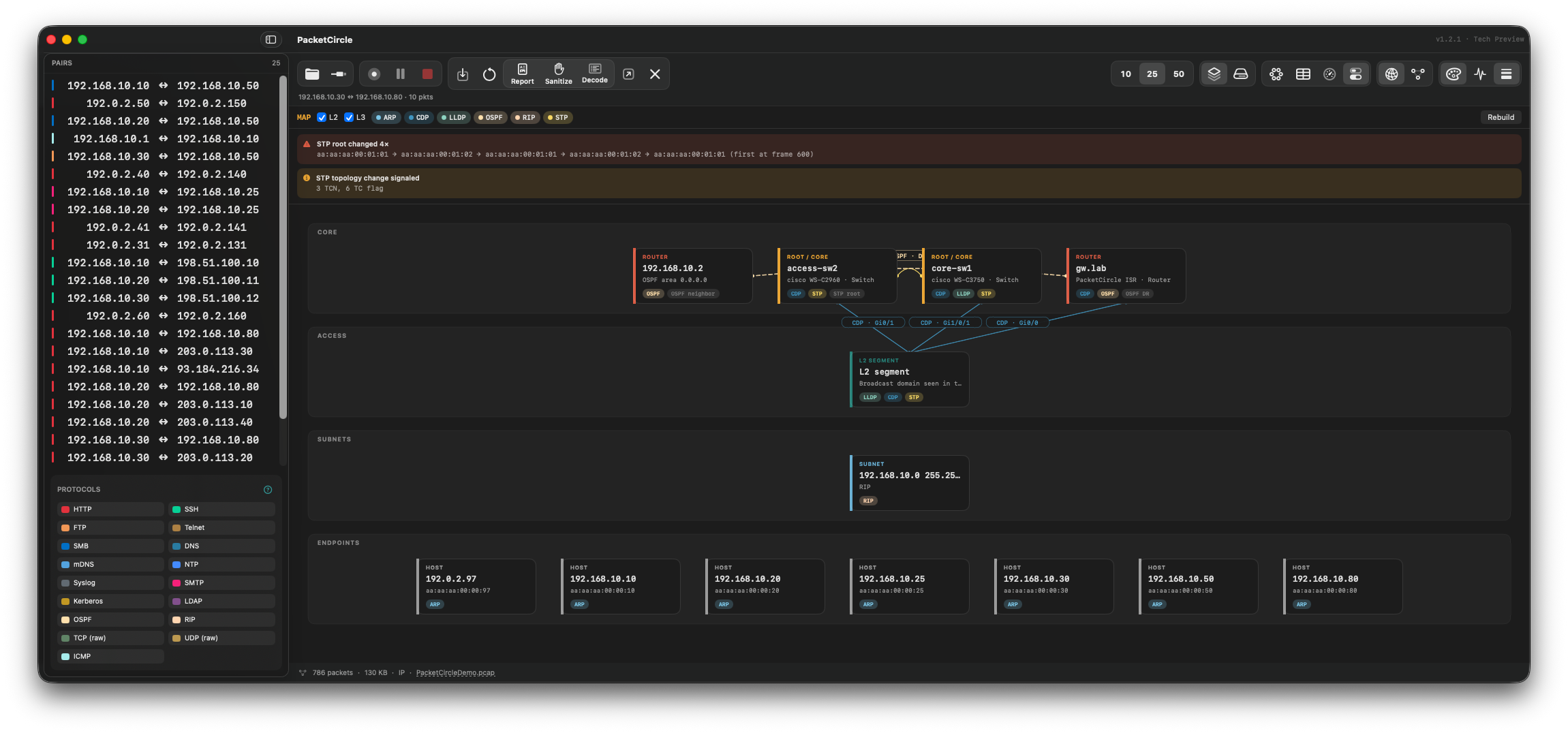This screenshot has width=1568, height=733.
Task: Click the hard drive device icon
Action: (x=1241, y=74)
